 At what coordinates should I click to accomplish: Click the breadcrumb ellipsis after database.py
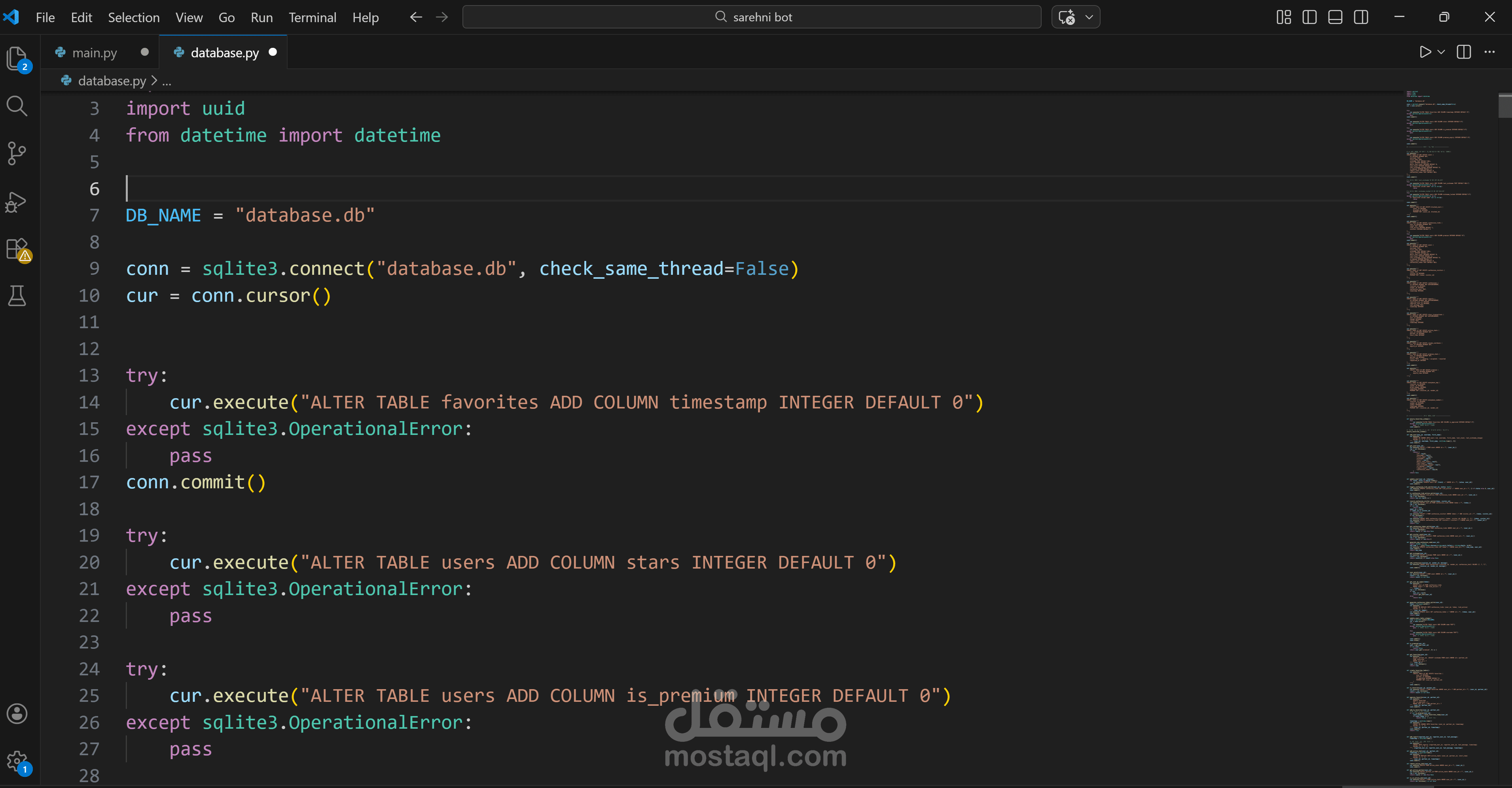(x=167, y=81)
